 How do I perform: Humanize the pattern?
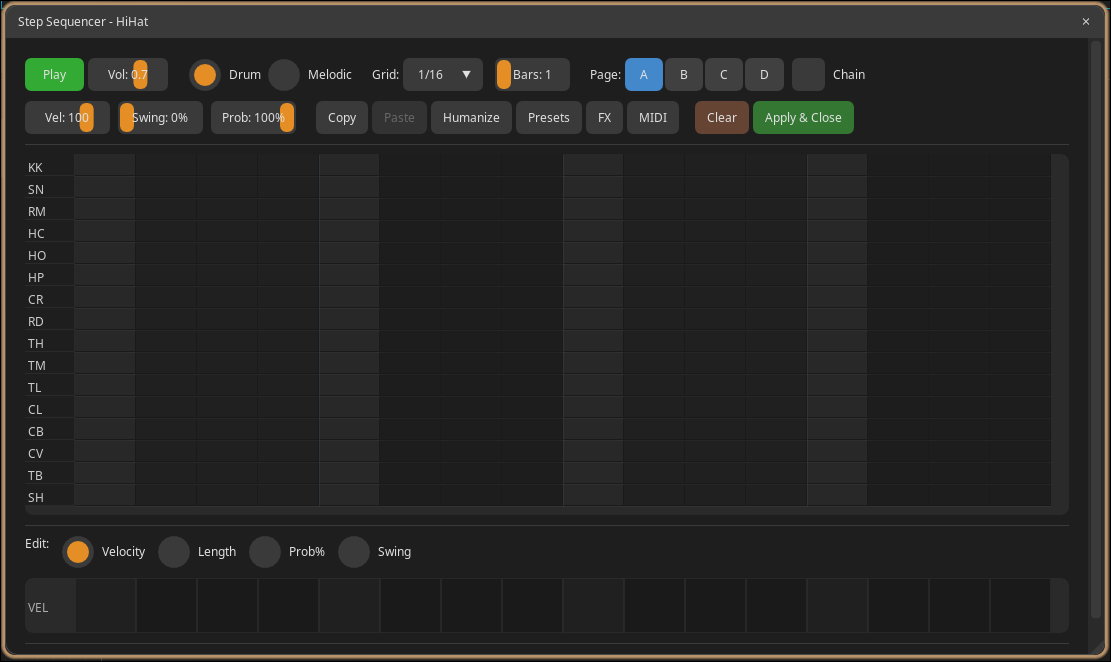click(x=470, y=117)
